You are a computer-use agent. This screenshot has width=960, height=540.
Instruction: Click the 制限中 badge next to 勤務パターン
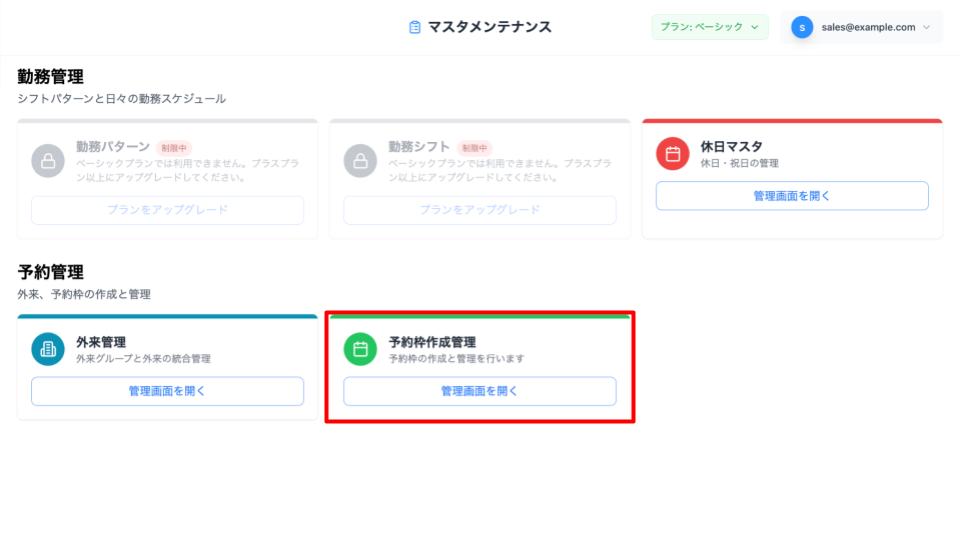pos(173,147)
